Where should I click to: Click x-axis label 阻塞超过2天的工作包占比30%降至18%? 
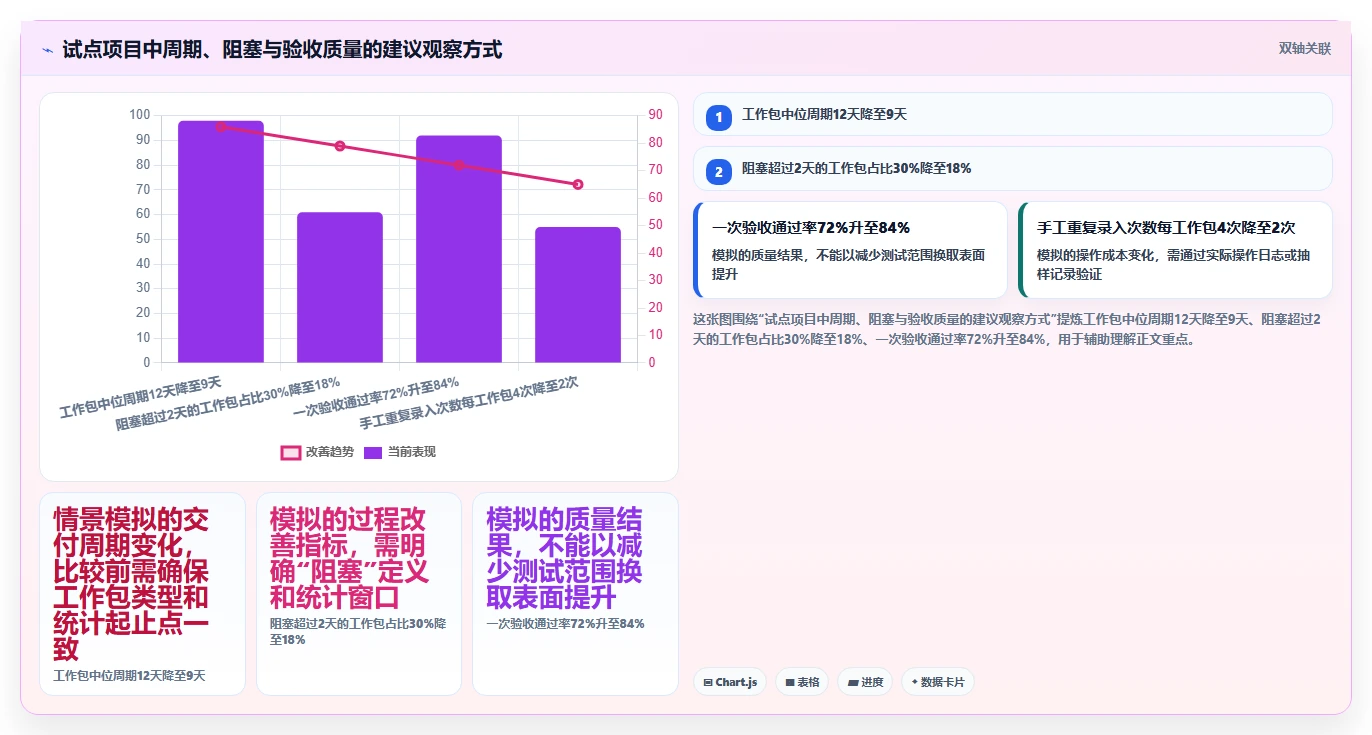(x=228, y=404)
